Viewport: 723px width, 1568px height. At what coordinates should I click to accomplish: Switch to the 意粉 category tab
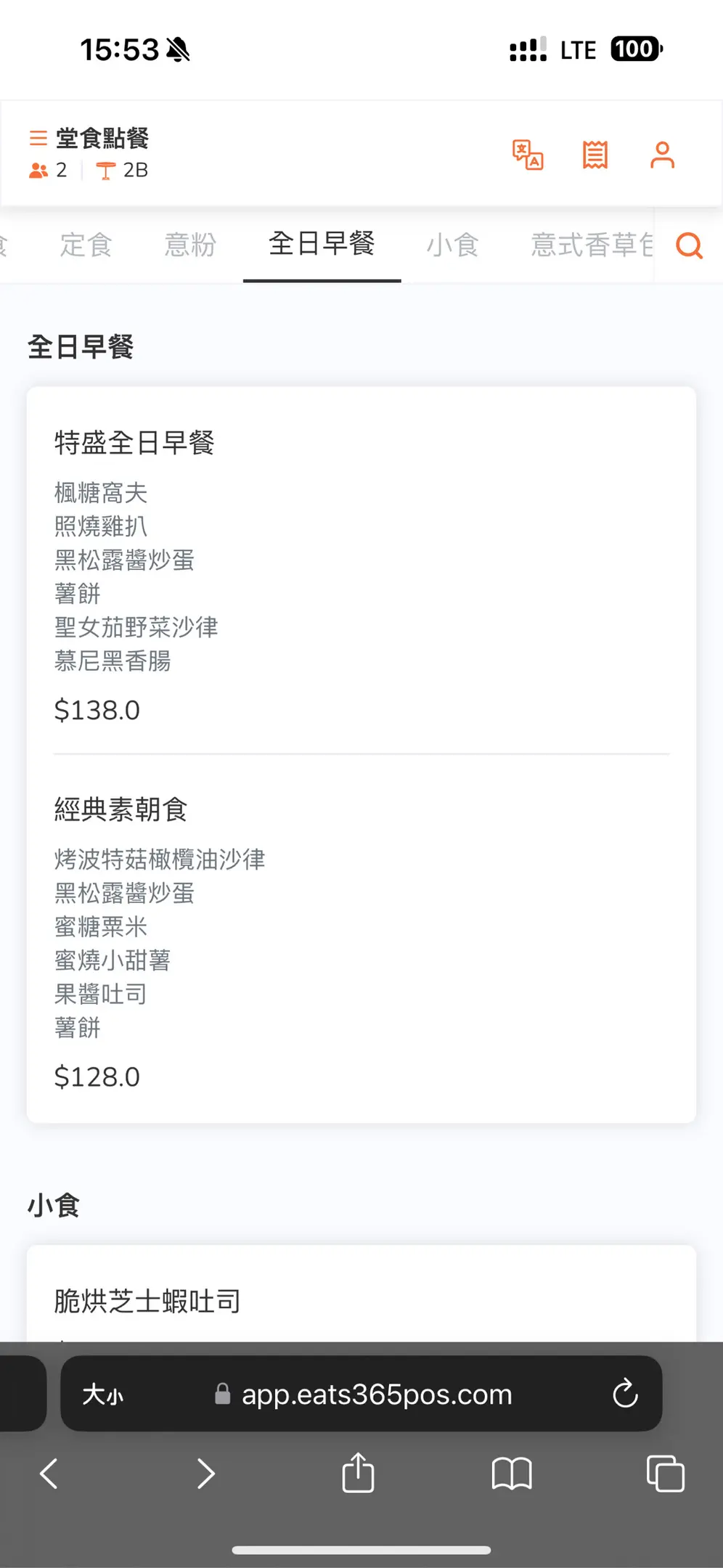pos(190,245)
